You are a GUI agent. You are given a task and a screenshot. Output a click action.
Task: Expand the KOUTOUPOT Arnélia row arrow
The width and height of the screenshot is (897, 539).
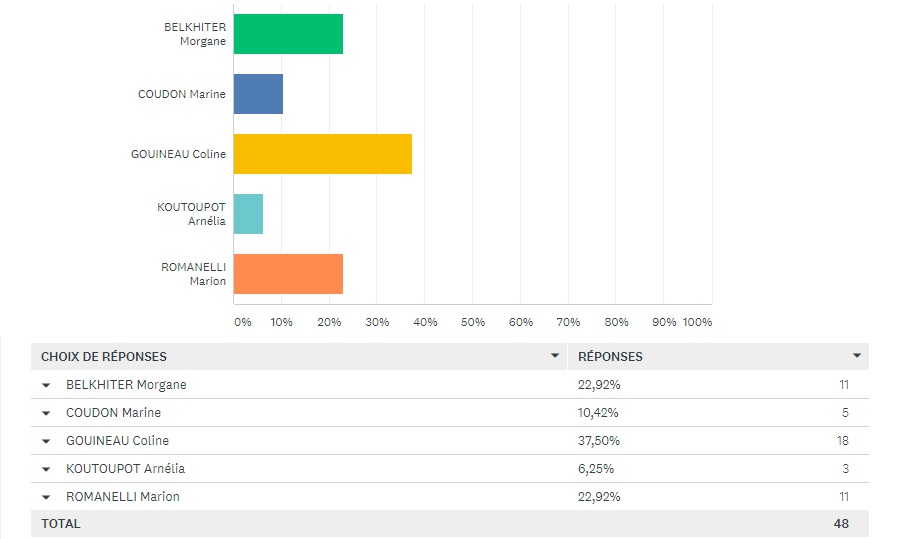pos(46,469)
